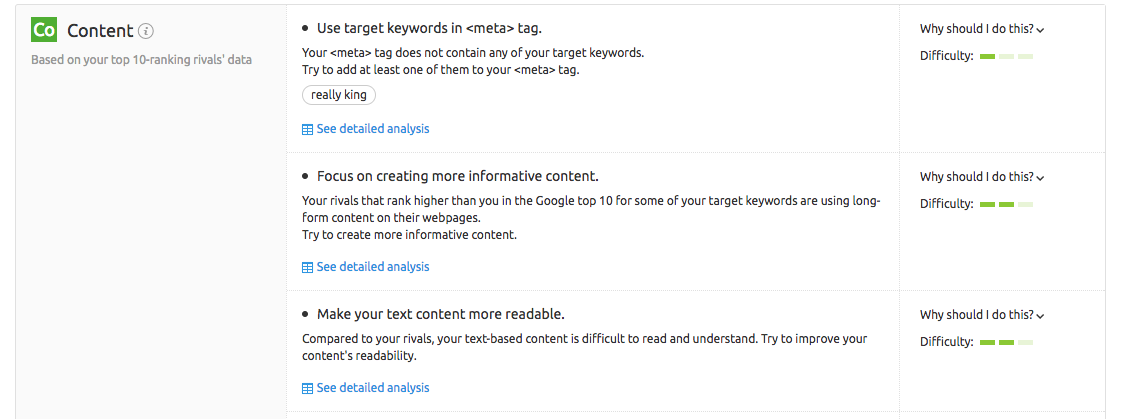
Task: Click chevron arrow next to first 'Why should I do this?'
Action: 1041,31
